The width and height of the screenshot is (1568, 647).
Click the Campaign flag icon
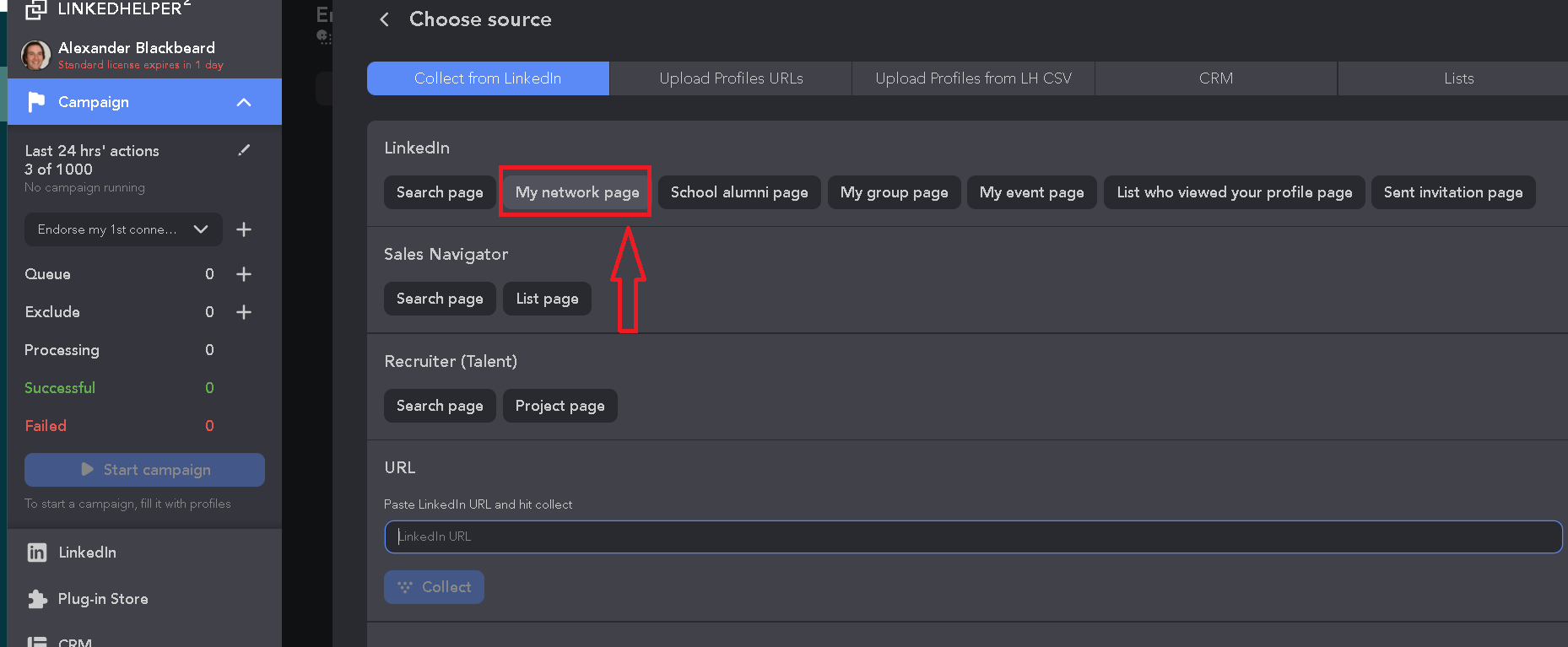[36, 102]
